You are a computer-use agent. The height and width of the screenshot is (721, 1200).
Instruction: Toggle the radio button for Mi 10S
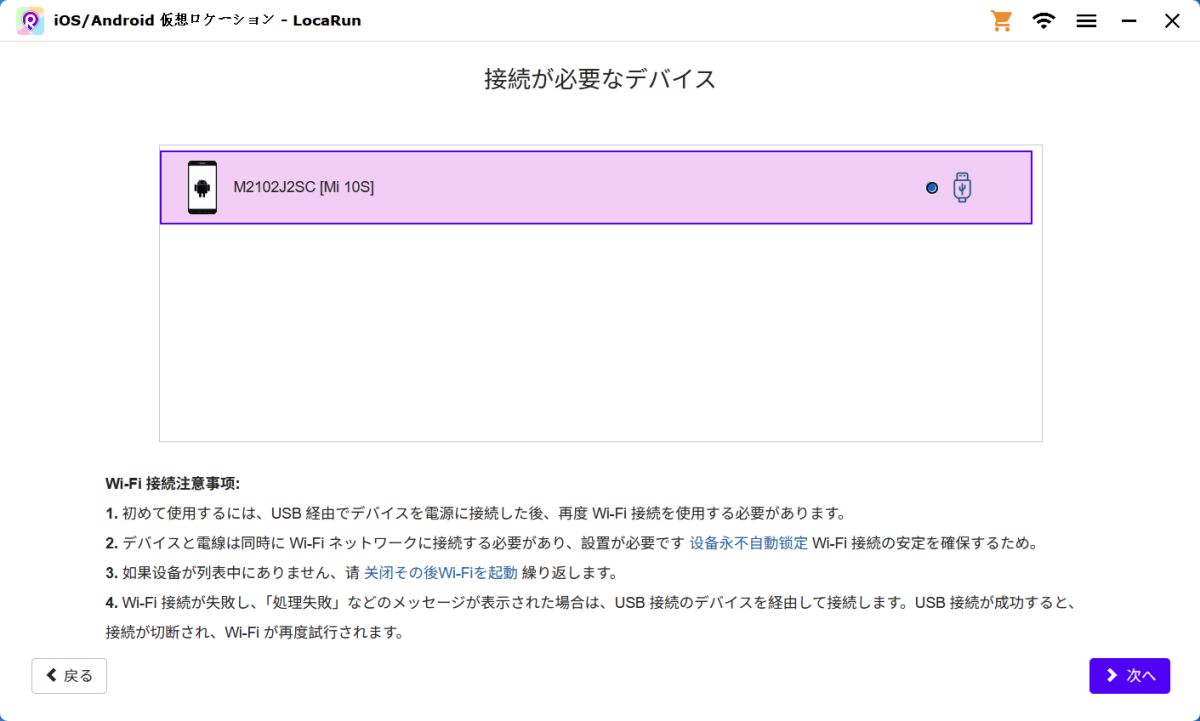coord(932,187)
